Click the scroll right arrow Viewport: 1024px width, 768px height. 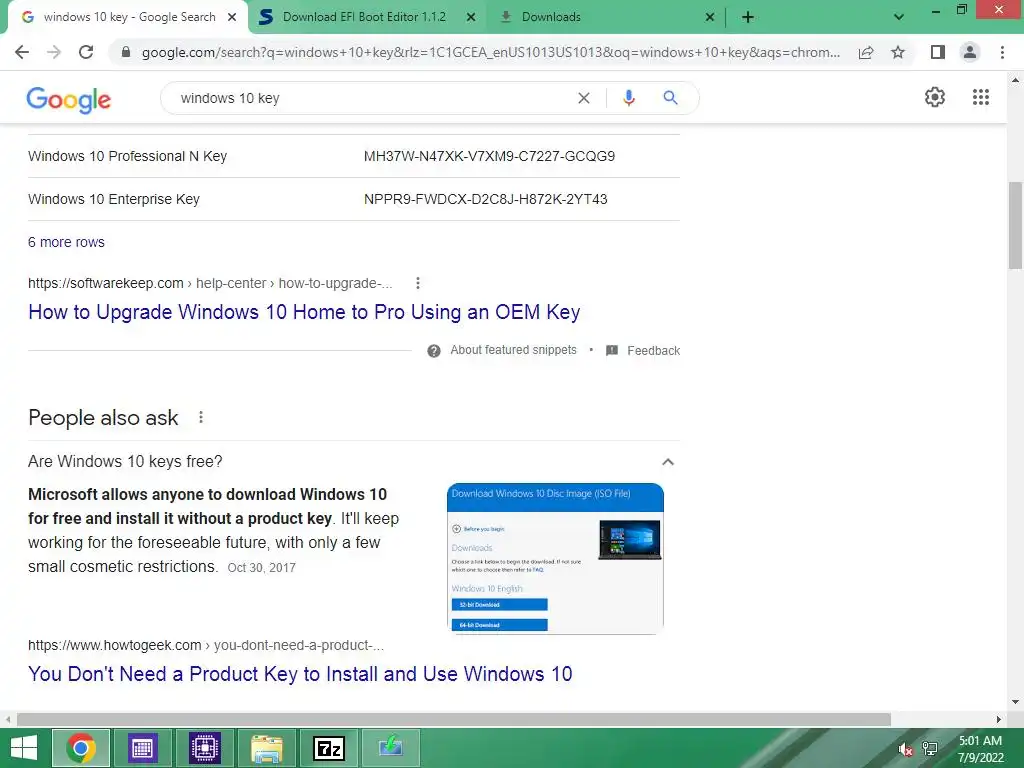coord(998,719)
